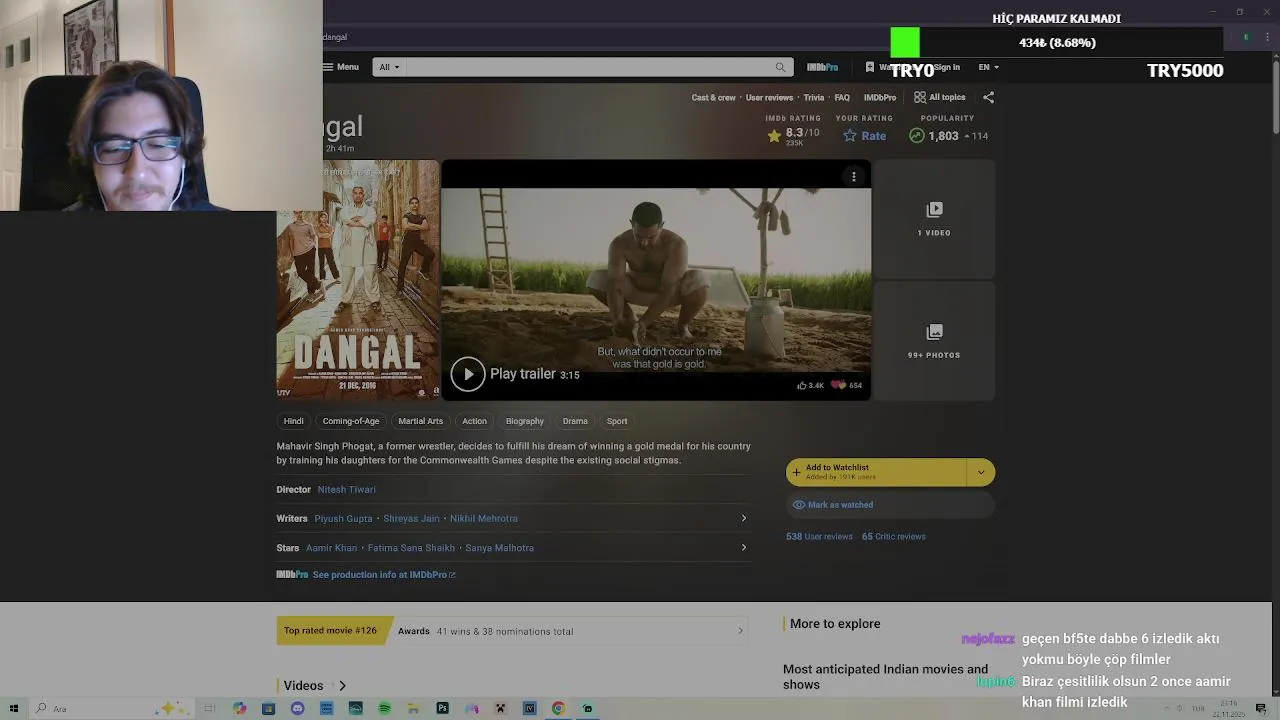1280x720 pixels.
Task: Open the trailer three-dot options menu
Action: click(x=853, y=176)
